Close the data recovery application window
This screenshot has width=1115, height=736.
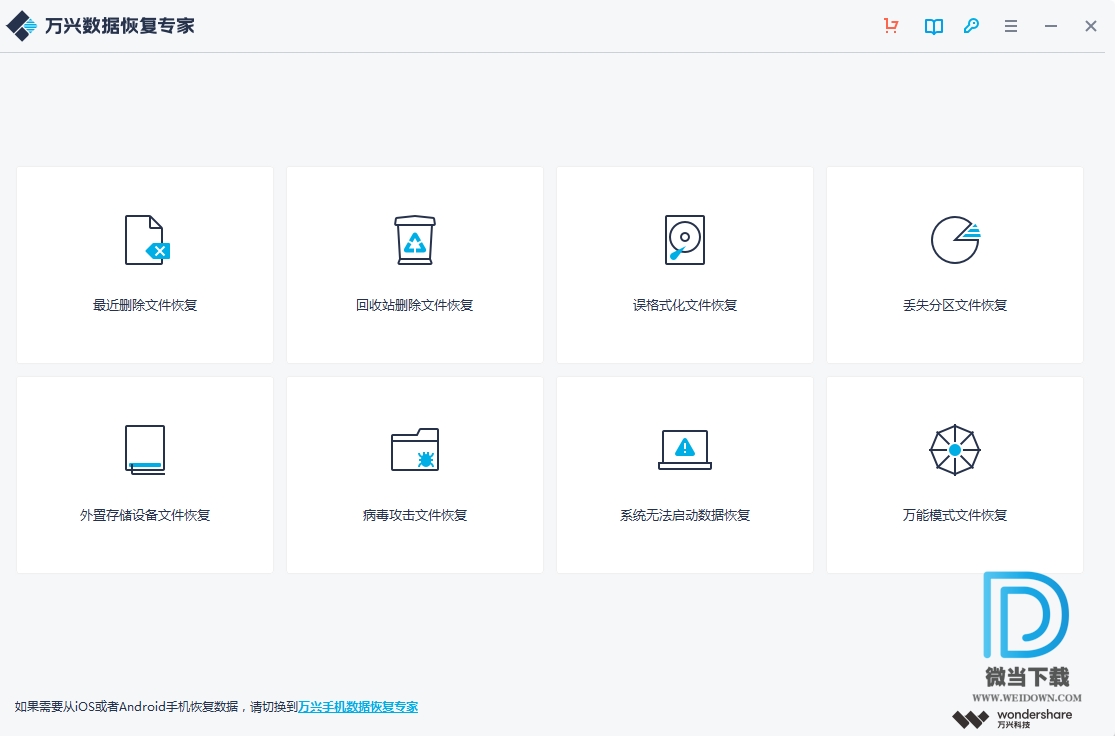[x=1091, y=26]
